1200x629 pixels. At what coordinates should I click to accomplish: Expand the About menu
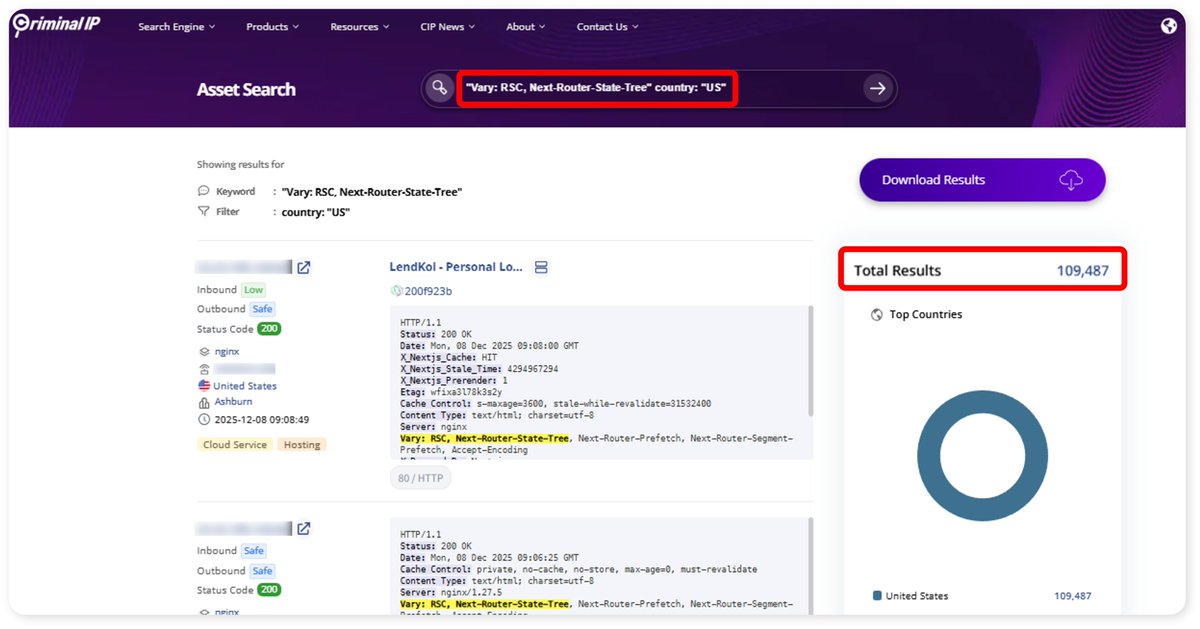(526, 27)
